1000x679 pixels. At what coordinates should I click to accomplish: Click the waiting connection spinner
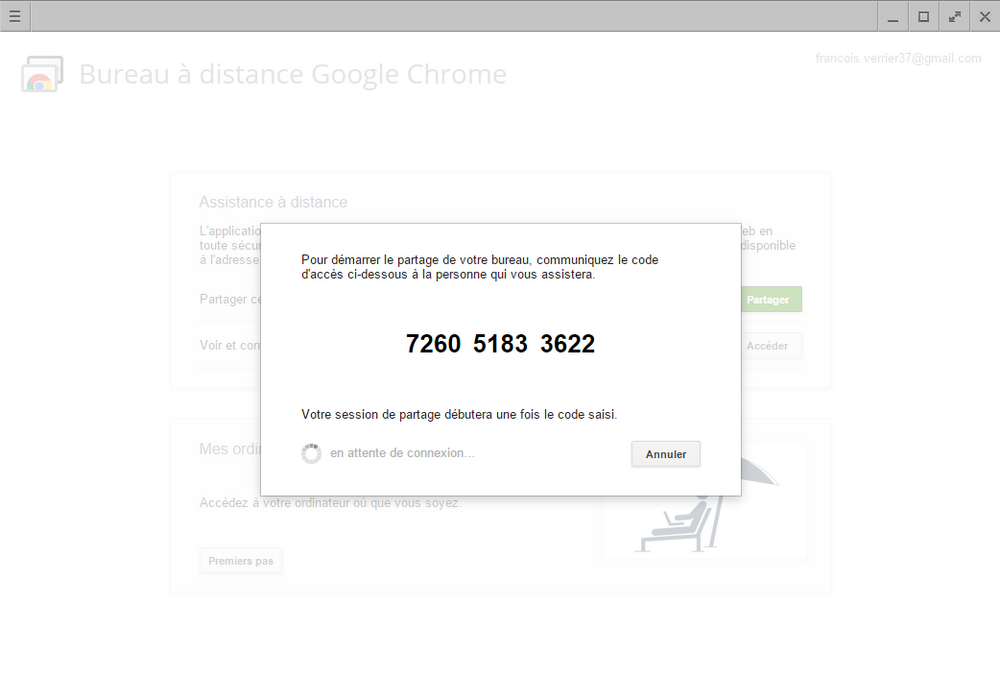(x=311, y=453)
